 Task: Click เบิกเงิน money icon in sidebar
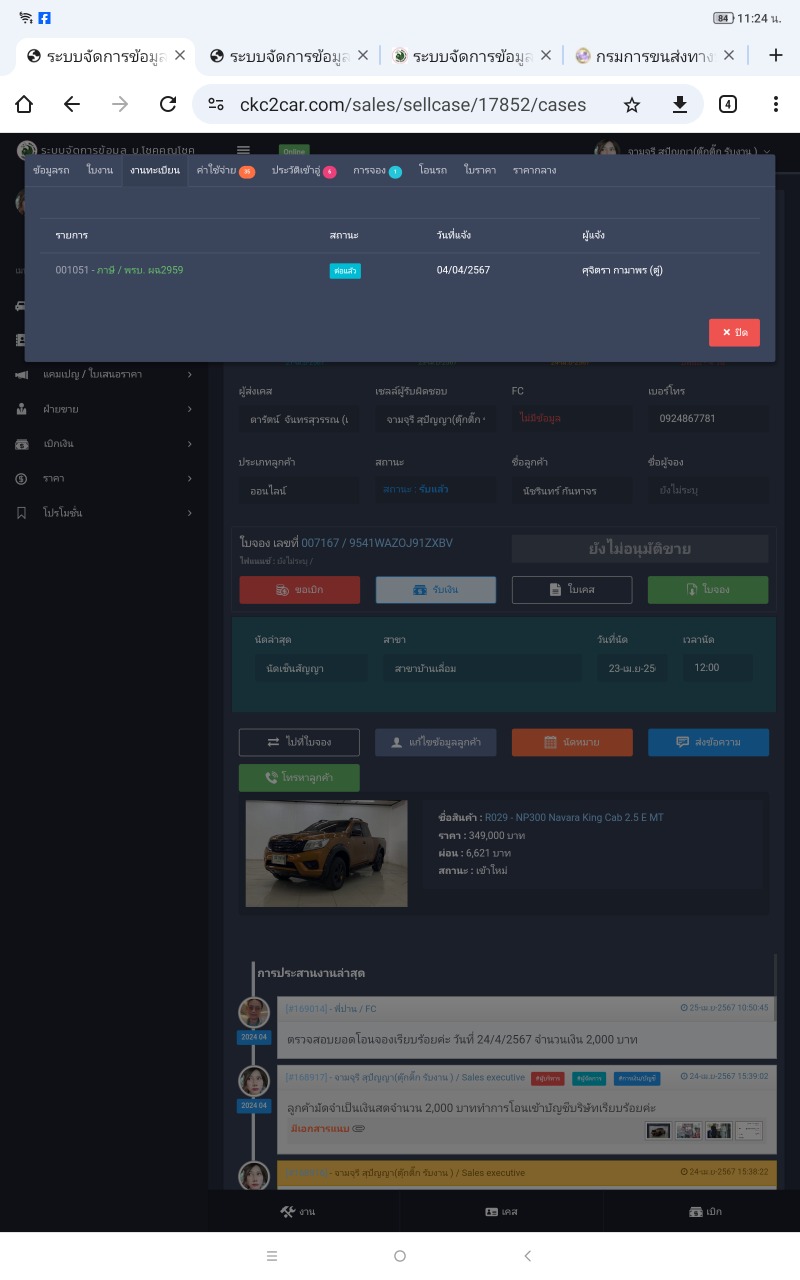point(21,443)
